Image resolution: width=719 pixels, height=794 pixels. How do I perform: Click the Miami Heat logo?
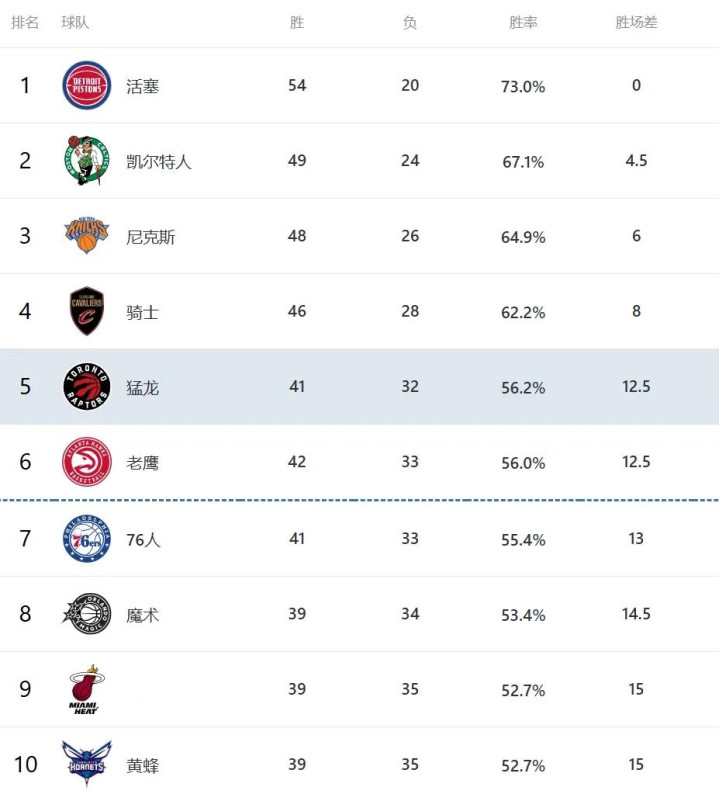87,689
